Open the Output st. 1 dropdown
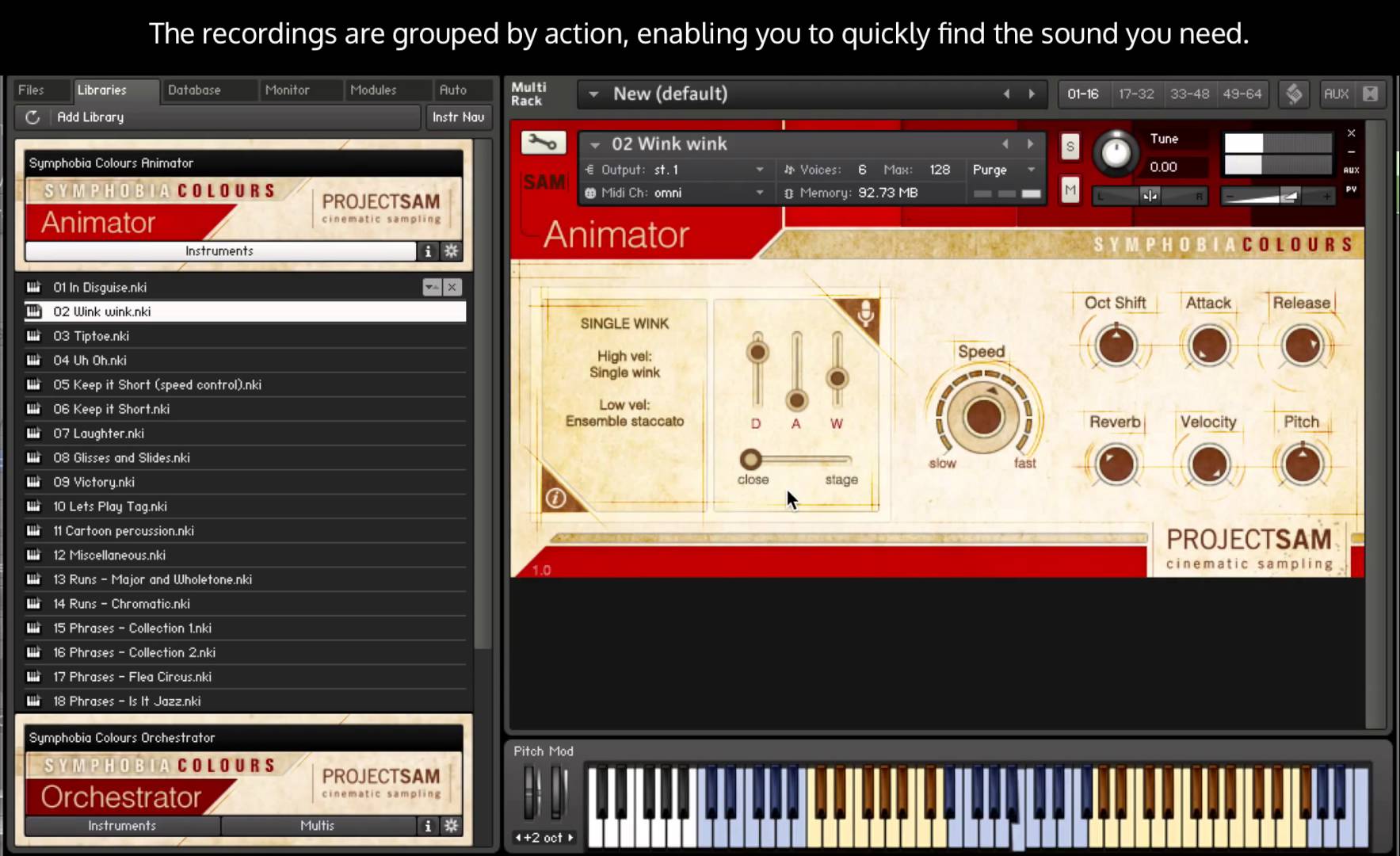This screenshot has width=1400, height=856. coord(759,170)
